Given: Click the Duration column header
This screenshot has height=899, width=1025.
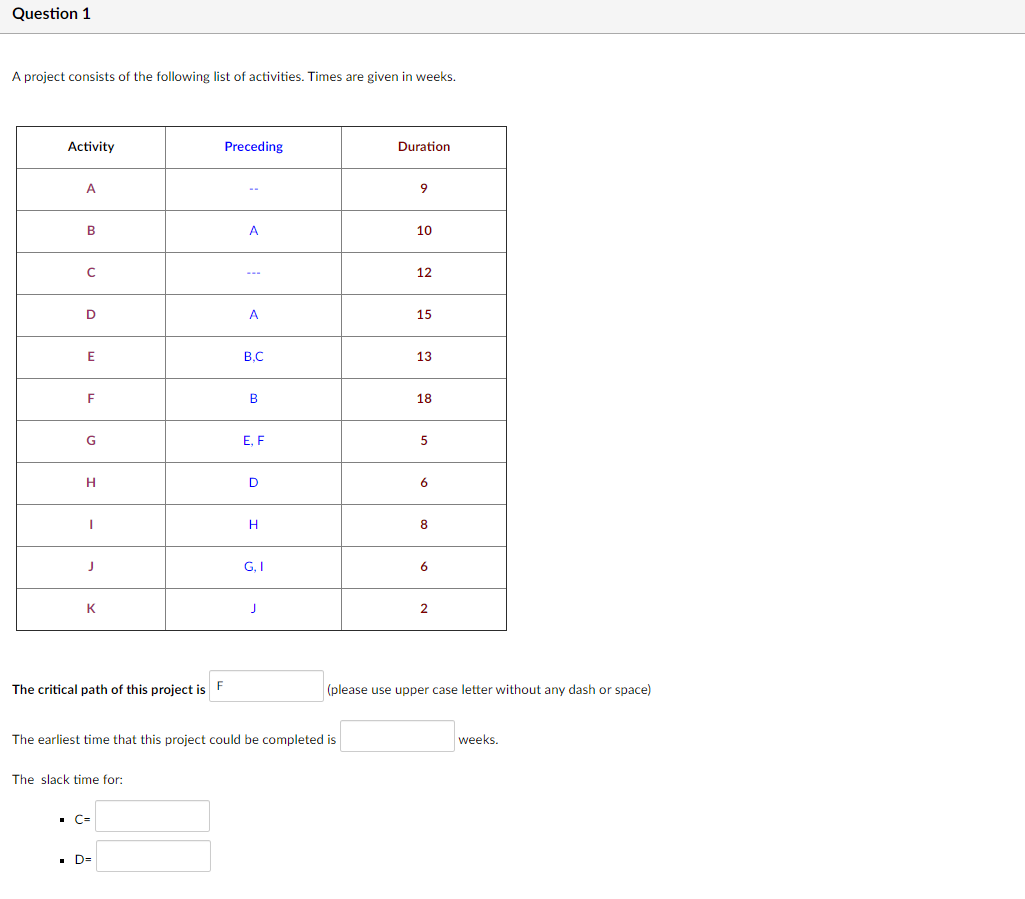Looking at the screenshot, I should pos(423,146).
